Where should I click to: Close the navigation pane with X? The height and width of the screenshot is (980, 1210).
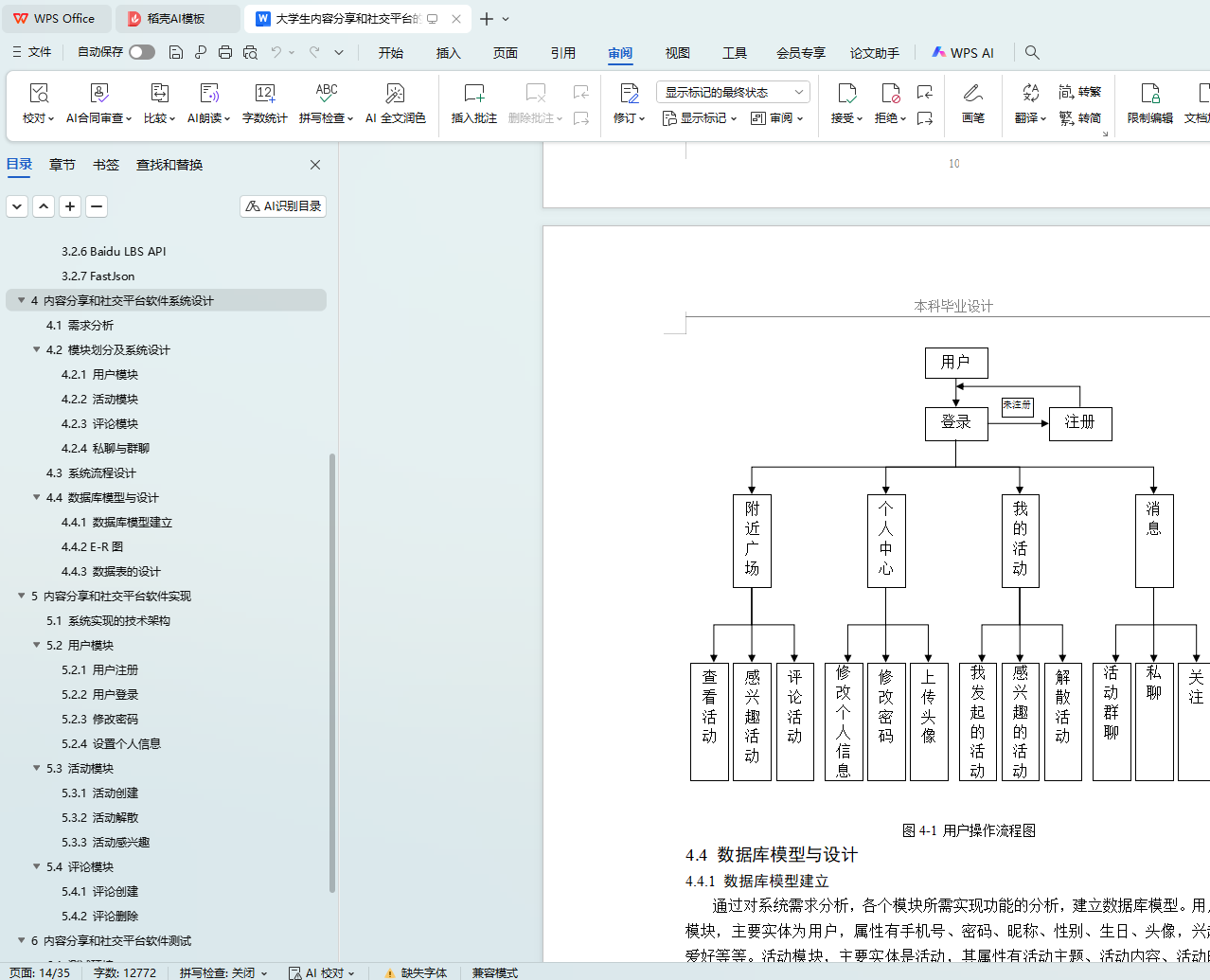(315, 165)
